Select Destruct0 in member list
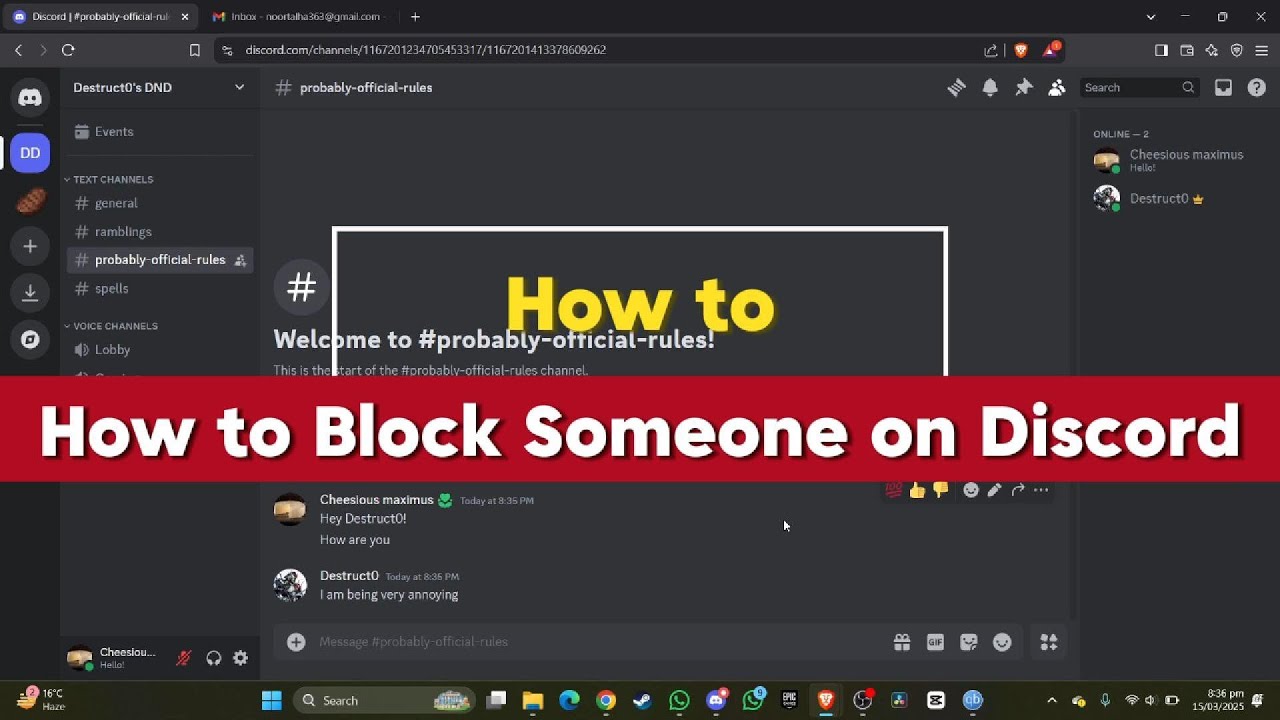The image size is (1280, 720). tap(1176, 198)
